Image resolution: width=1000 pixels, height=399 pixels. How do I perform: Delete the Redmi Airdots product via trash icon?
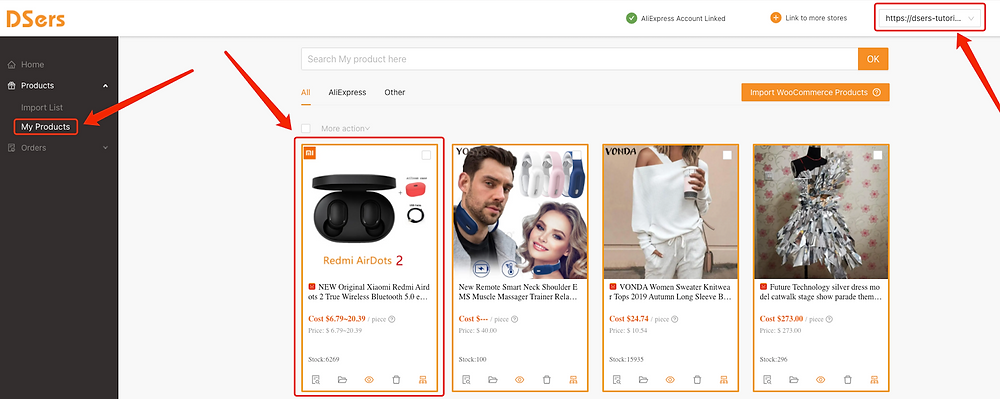tap(396, 379)
